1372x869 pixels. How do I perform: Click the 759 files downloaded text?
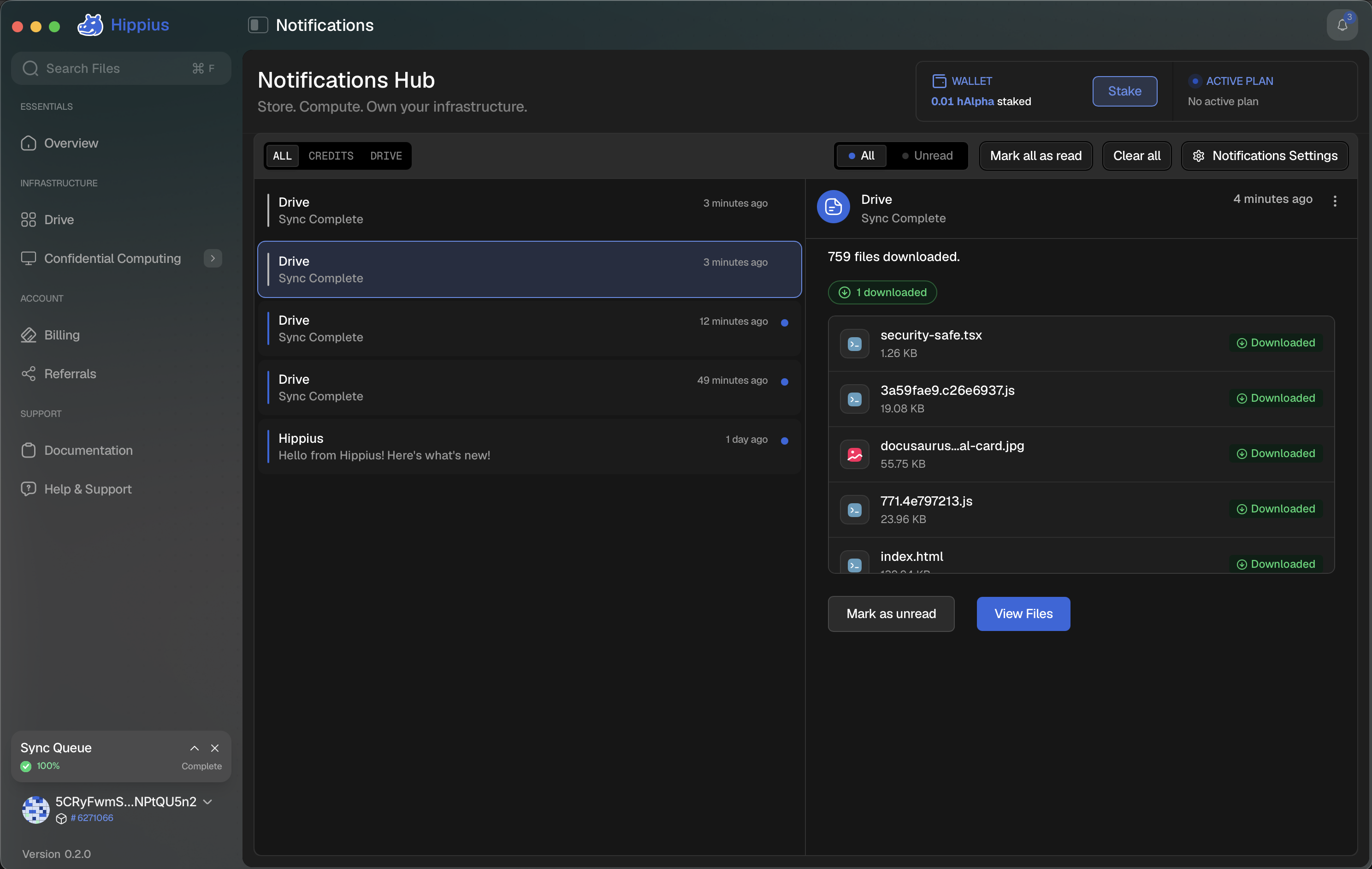coord(893,256)
